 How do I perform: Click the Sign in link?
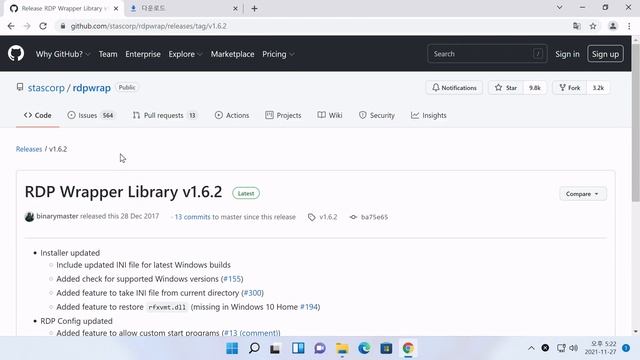pos(567,54)
